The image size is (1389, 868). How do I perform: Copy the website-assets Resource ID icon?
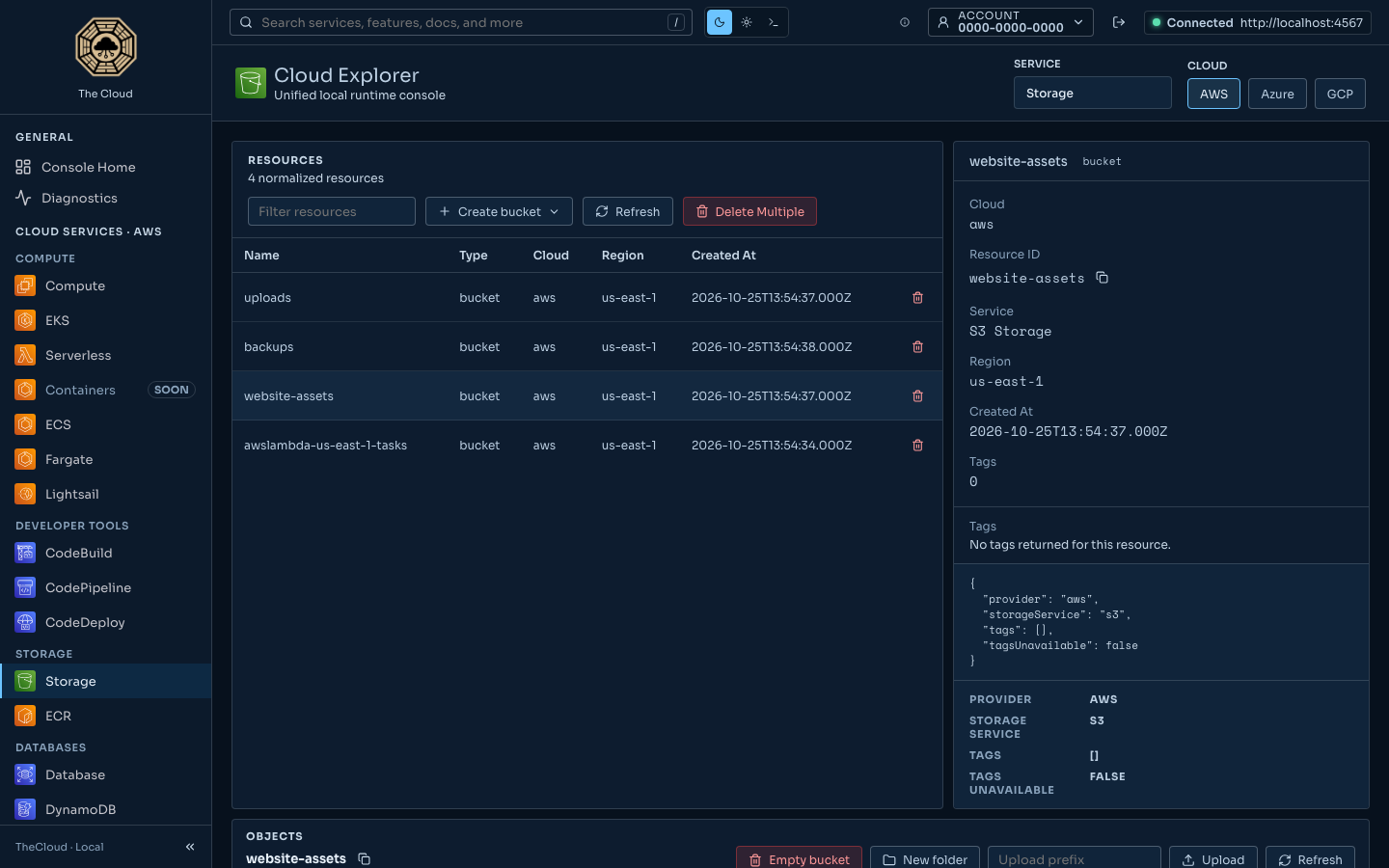coord(1103,278)
